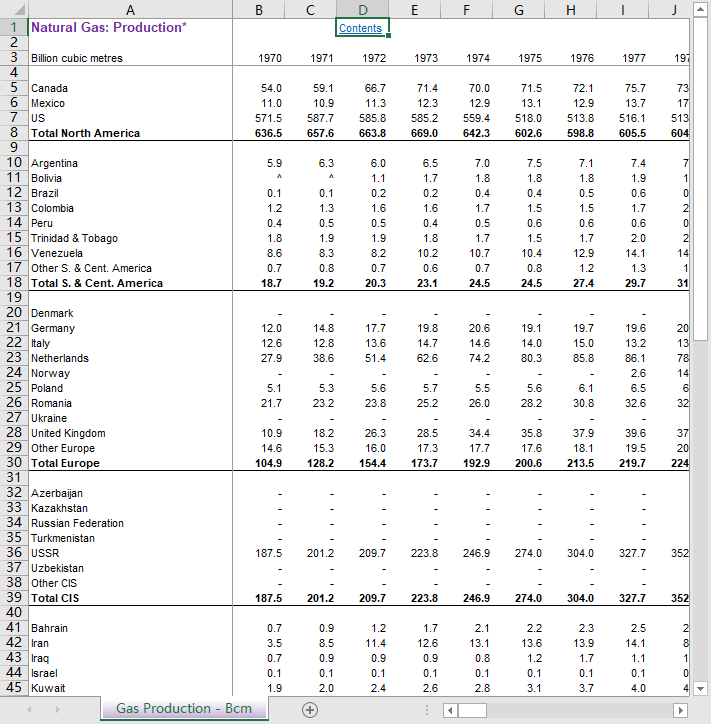This screenshot has width=711, height=724.
Task: Select Norway 1977 value 2.6
Action: point(639,374)
